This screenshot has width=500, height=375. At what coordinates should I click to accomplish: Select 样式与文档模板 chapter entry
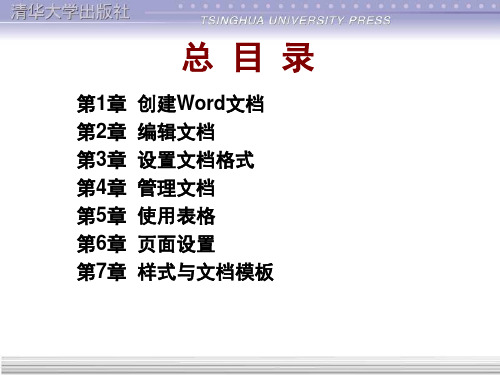205,272
